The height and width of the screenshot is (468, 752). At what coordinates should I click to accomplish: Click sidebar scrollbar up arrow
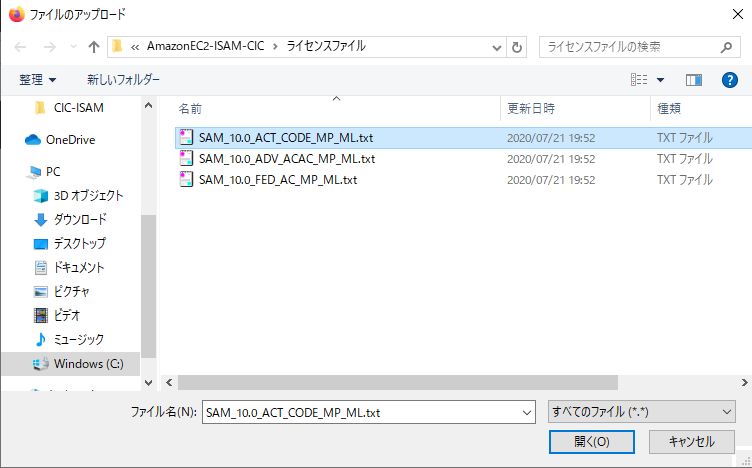(148, 105)
